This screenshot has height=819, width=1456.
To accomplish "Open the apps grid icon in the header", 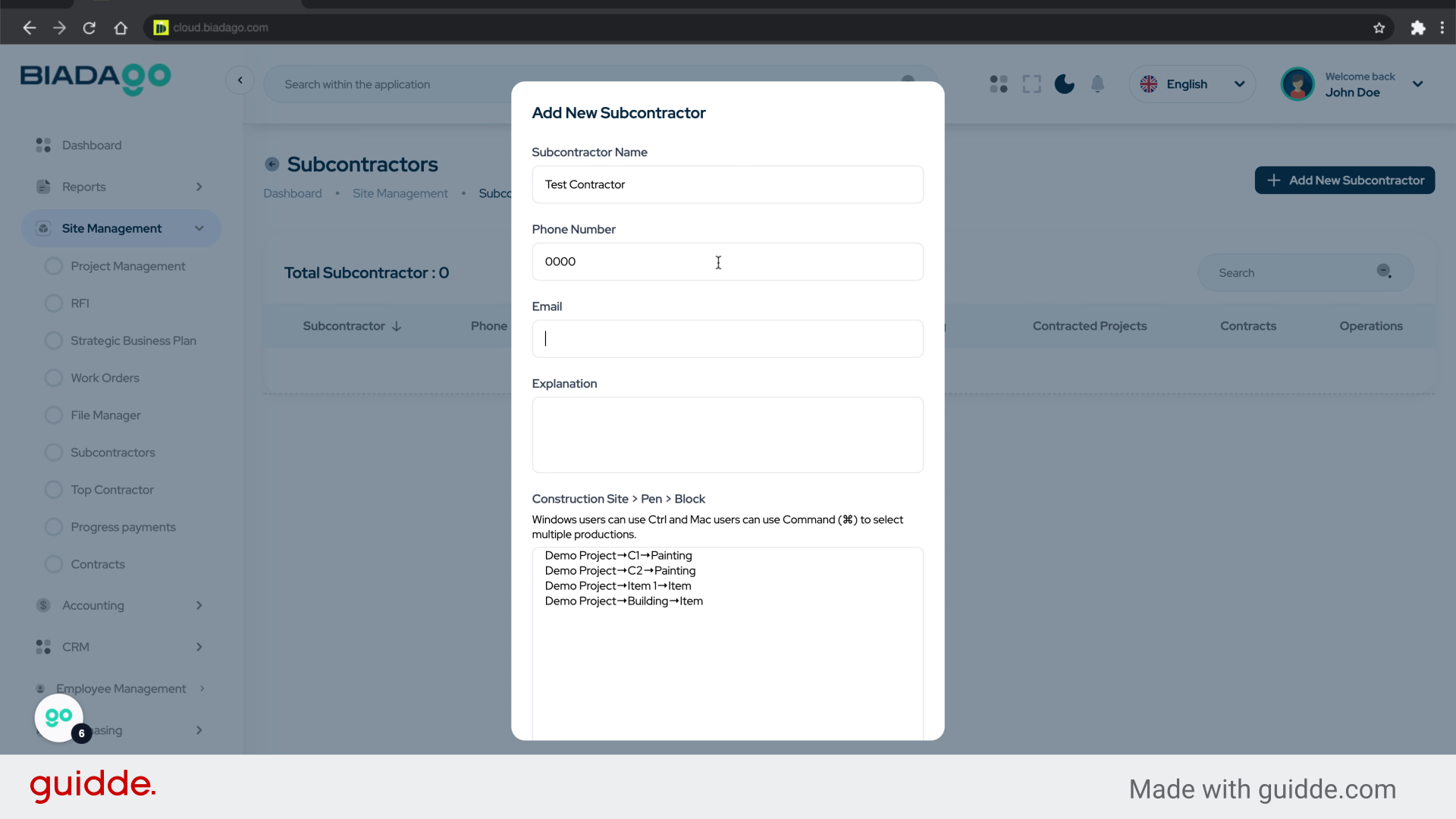I will click(x=999, y=83).
